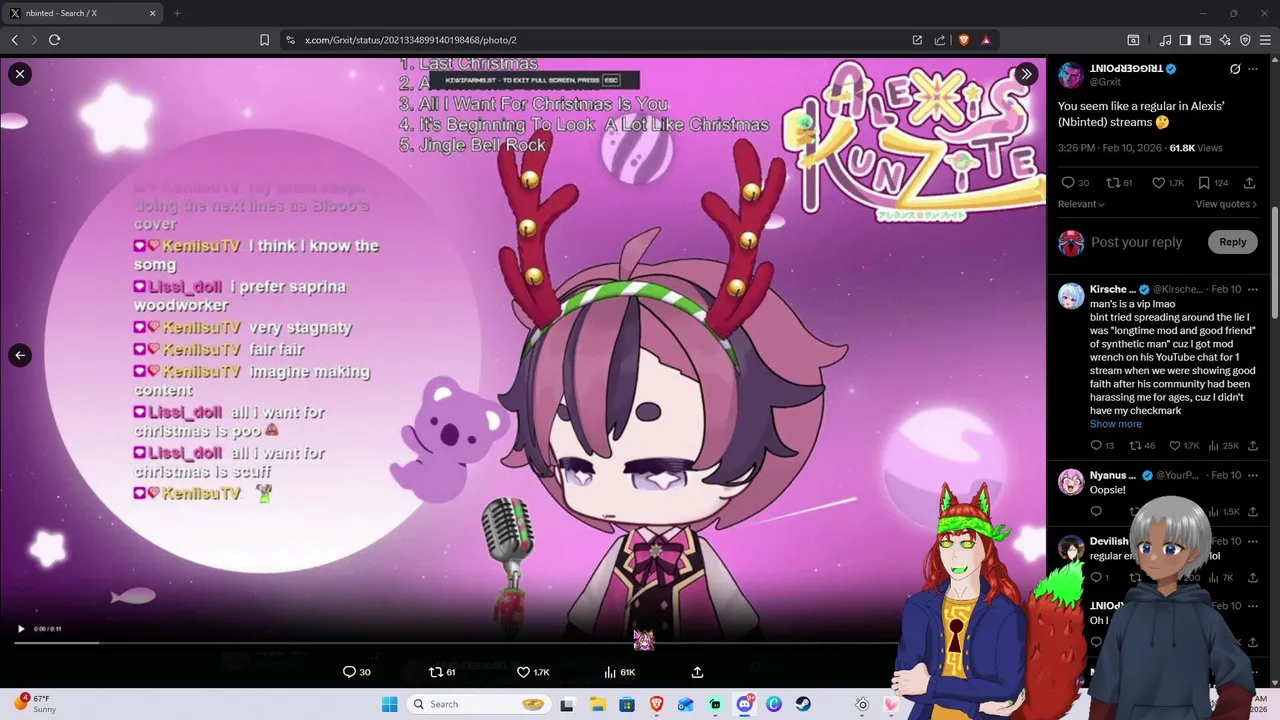Open the Relevant sort dropdown
1280x720 pixels.
point(1081,204)
